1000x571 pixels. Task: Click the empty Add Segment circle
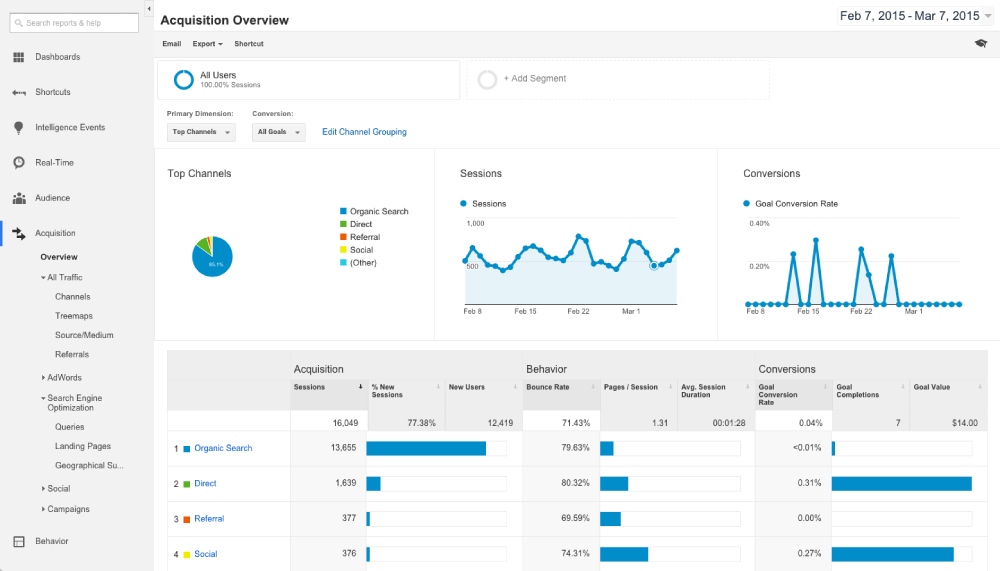point(487,80)
